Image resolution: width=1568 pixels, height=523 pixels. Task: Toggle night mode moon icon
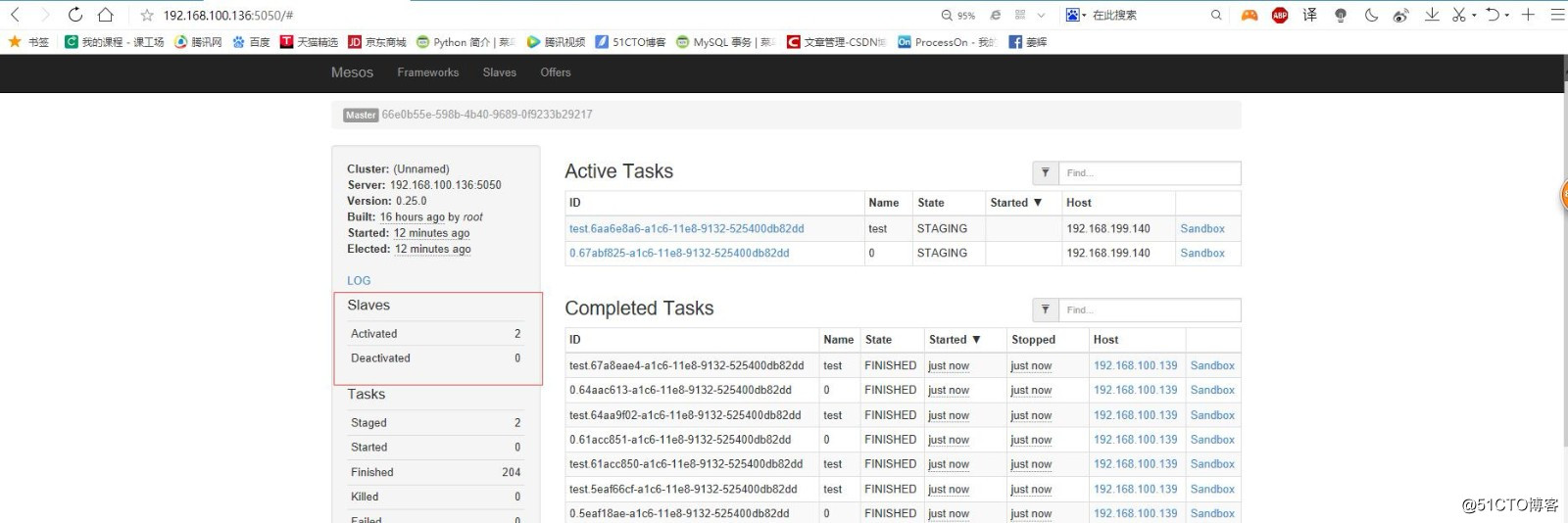tap(1371, 15)
